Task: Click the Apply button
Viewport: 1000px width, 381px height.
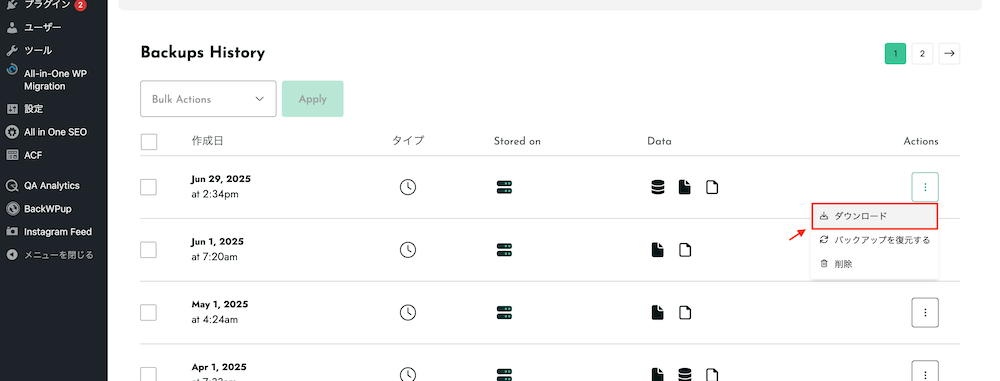Action: [312, 99]
